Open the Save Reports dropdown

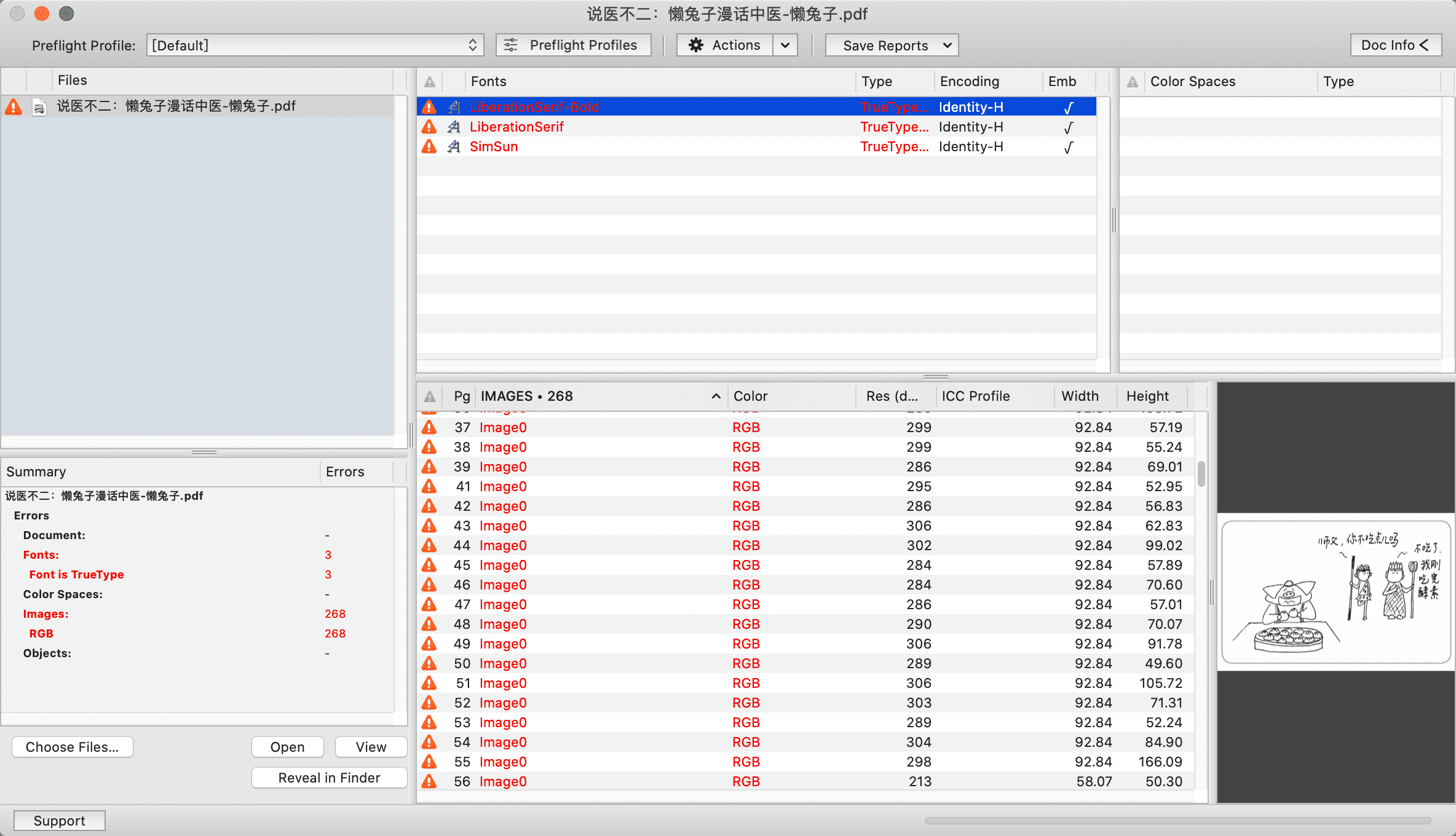[892, 45]
